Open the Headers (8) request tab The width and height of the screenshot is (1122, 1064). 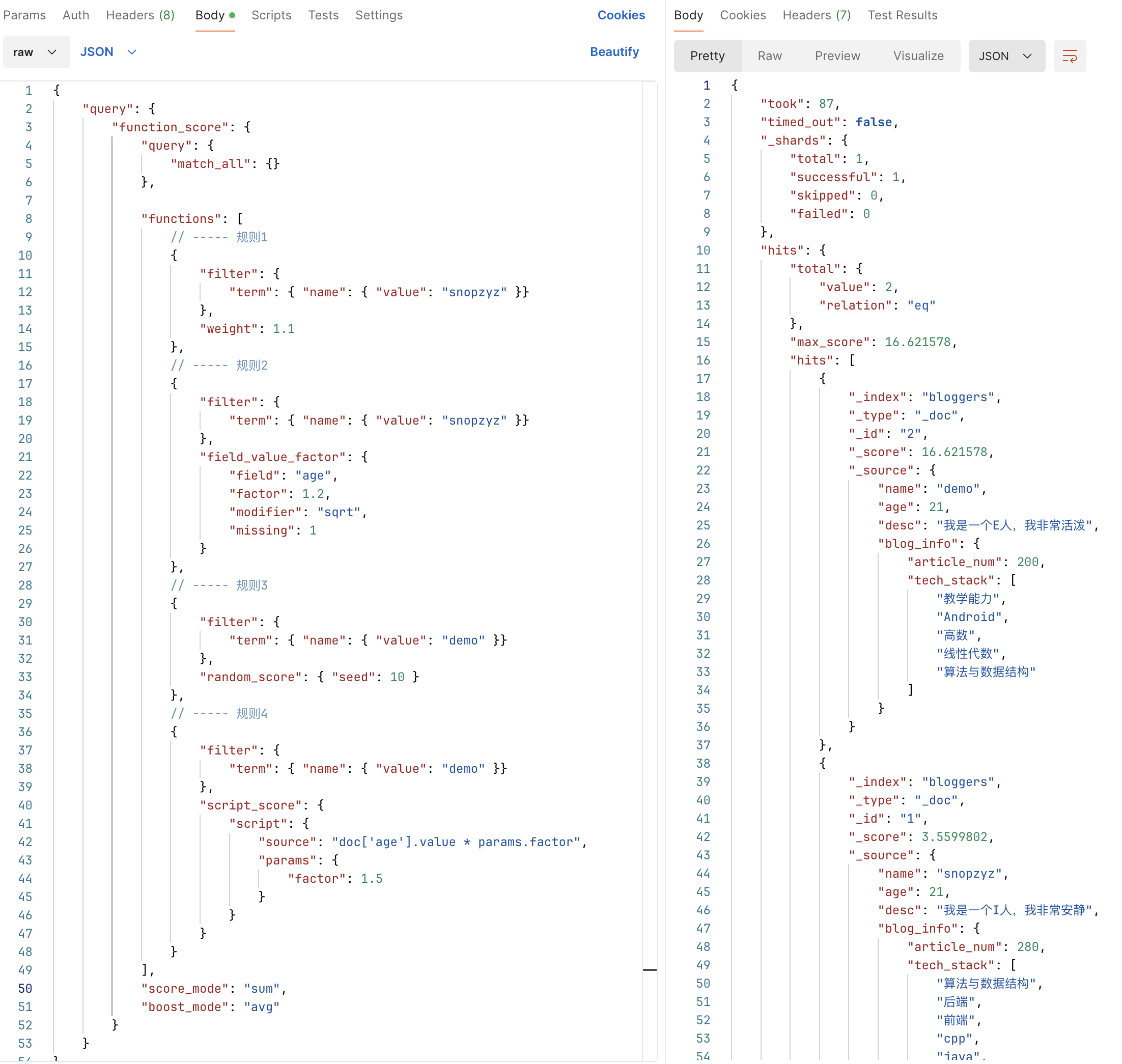pyautogui.click(x=140, y=15)
